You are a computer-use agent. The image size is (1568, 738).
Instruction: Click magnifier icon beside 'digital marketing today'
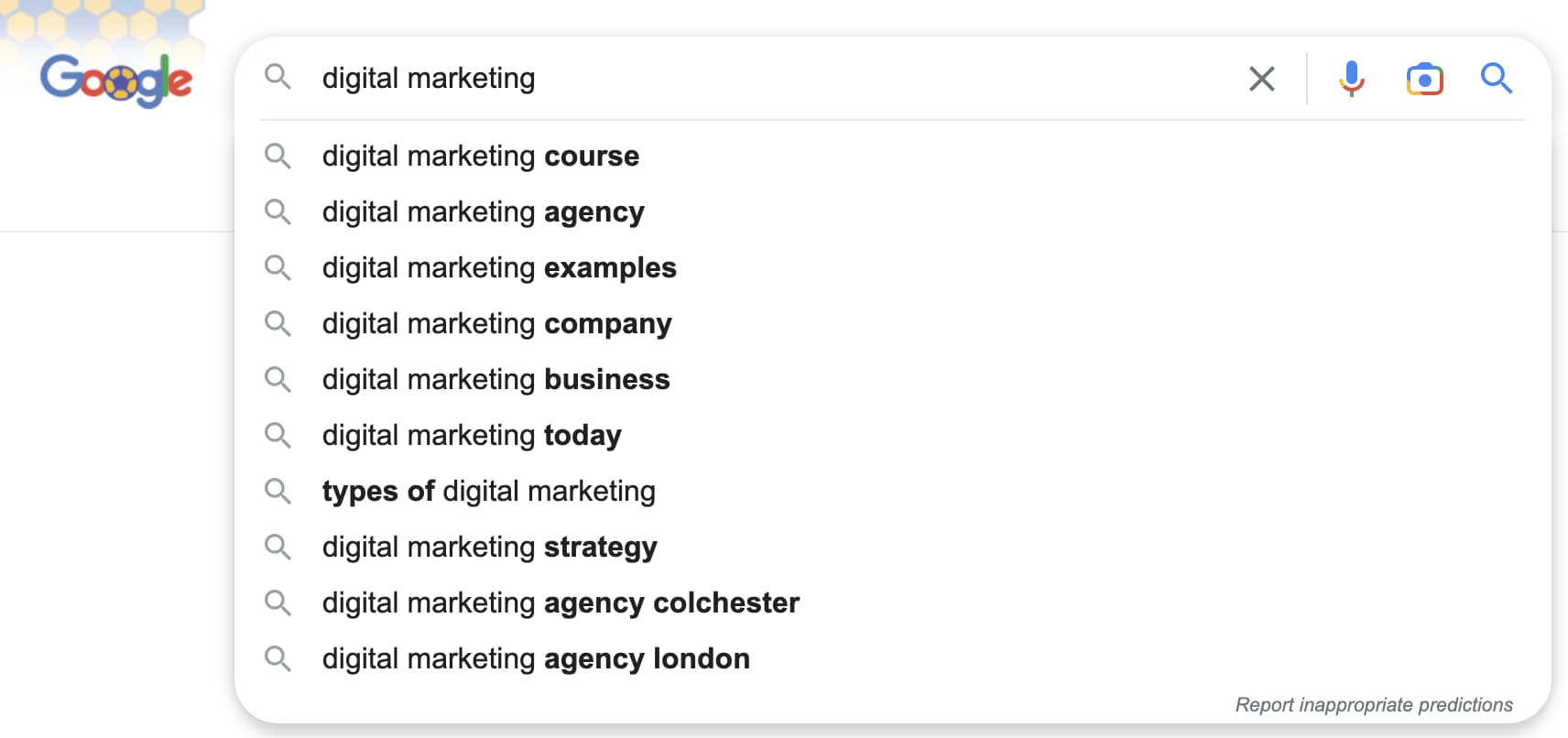(x=278, y=435)
